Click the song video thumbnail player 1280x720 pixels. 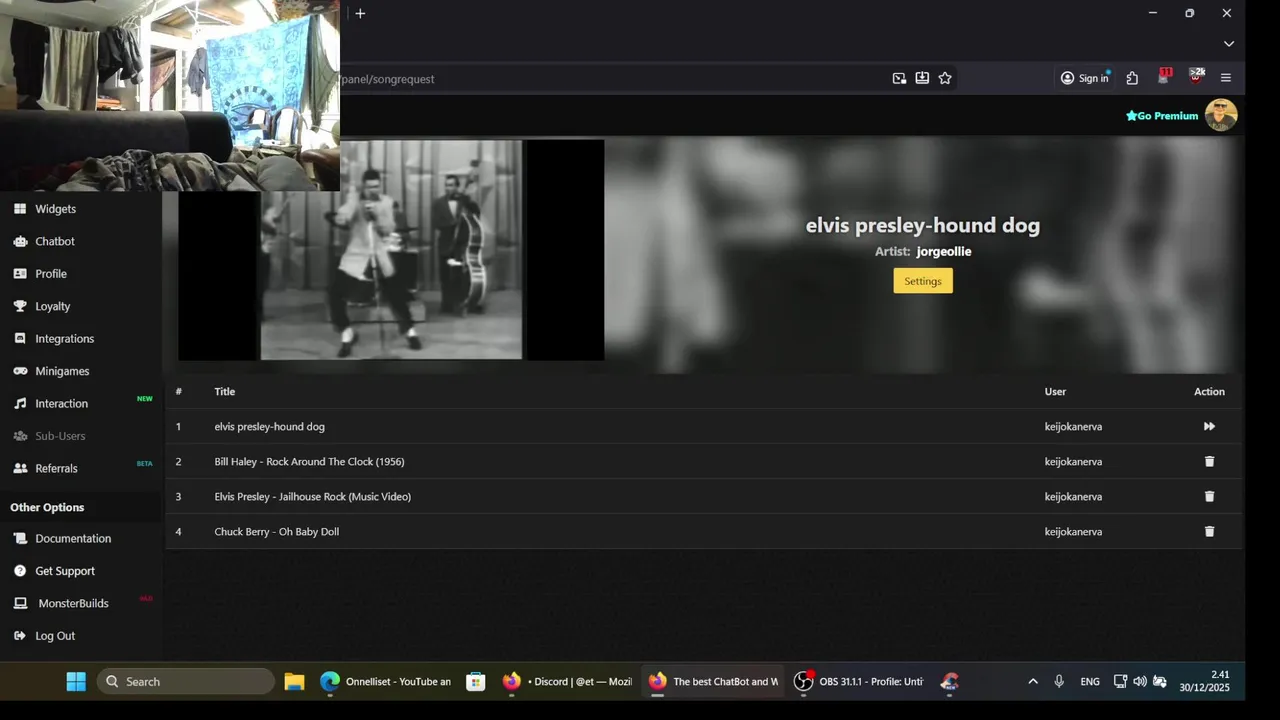click(391, 250)
